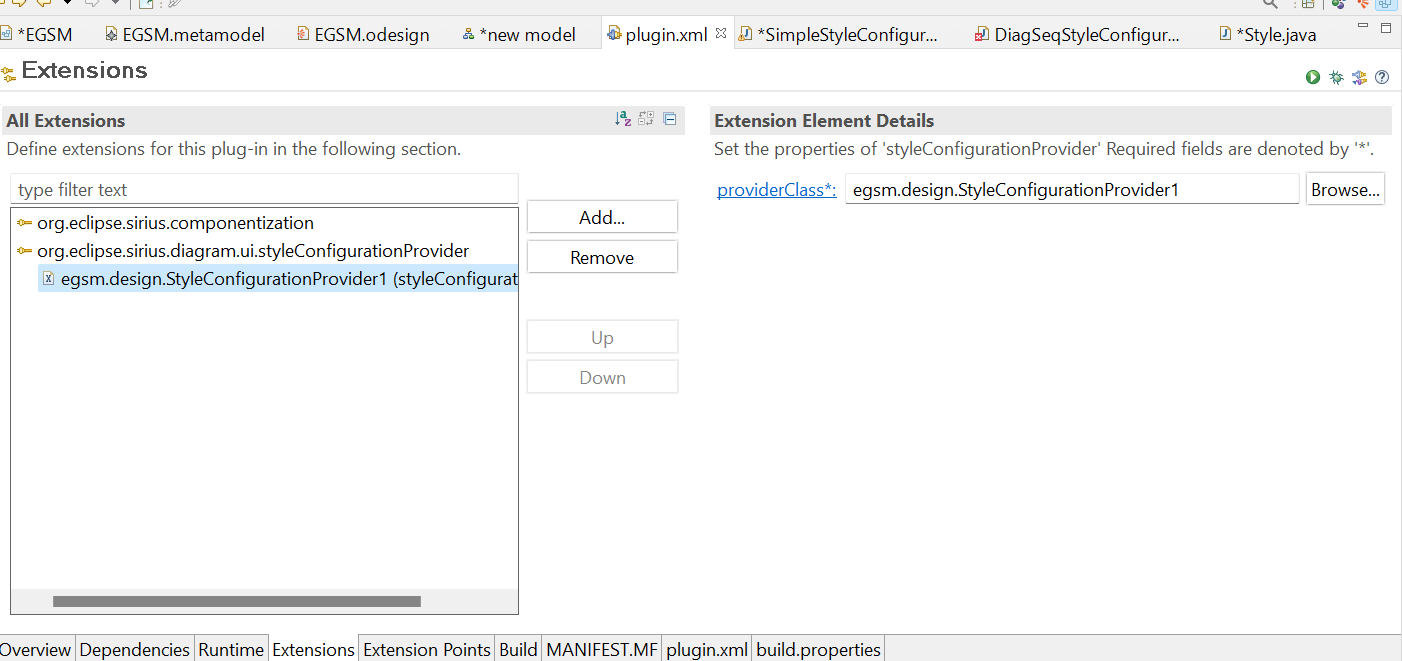Image resolution: width=1402 pixels, height=661 pixels.
Task: Open the Dependencies page tab
Action: 135,649
